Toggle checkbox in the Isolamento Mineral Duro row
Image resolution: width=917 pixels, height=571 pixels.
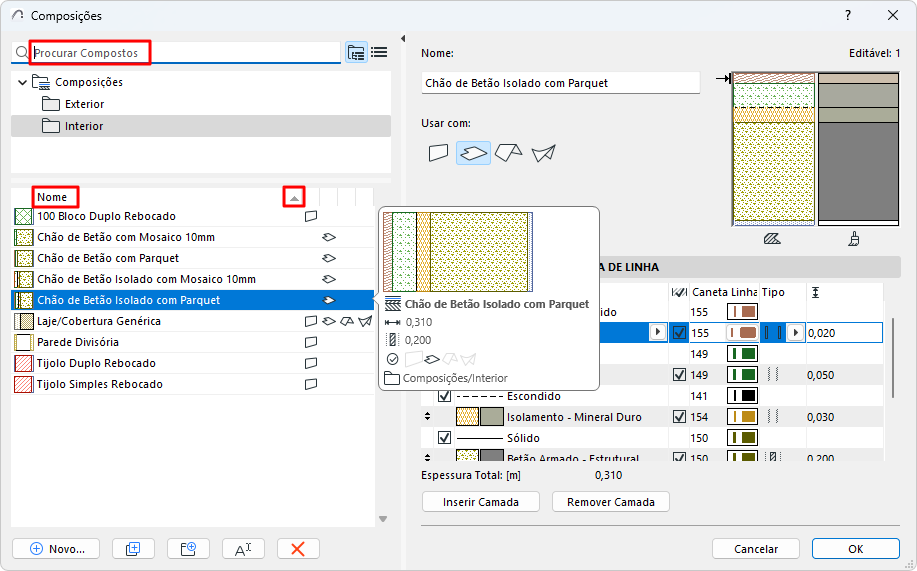point(680,417)
